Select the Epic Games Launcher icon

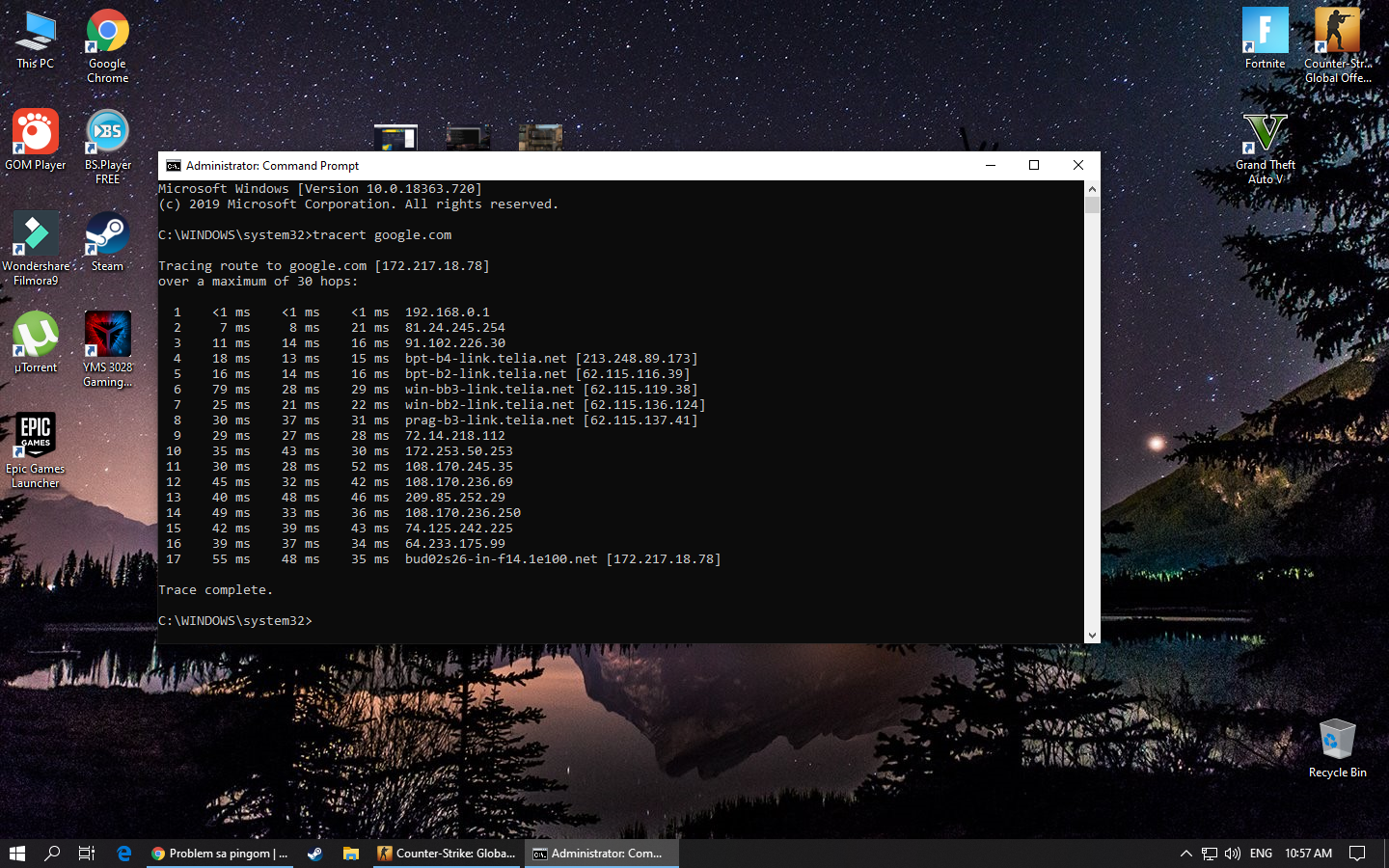[36, 438]
